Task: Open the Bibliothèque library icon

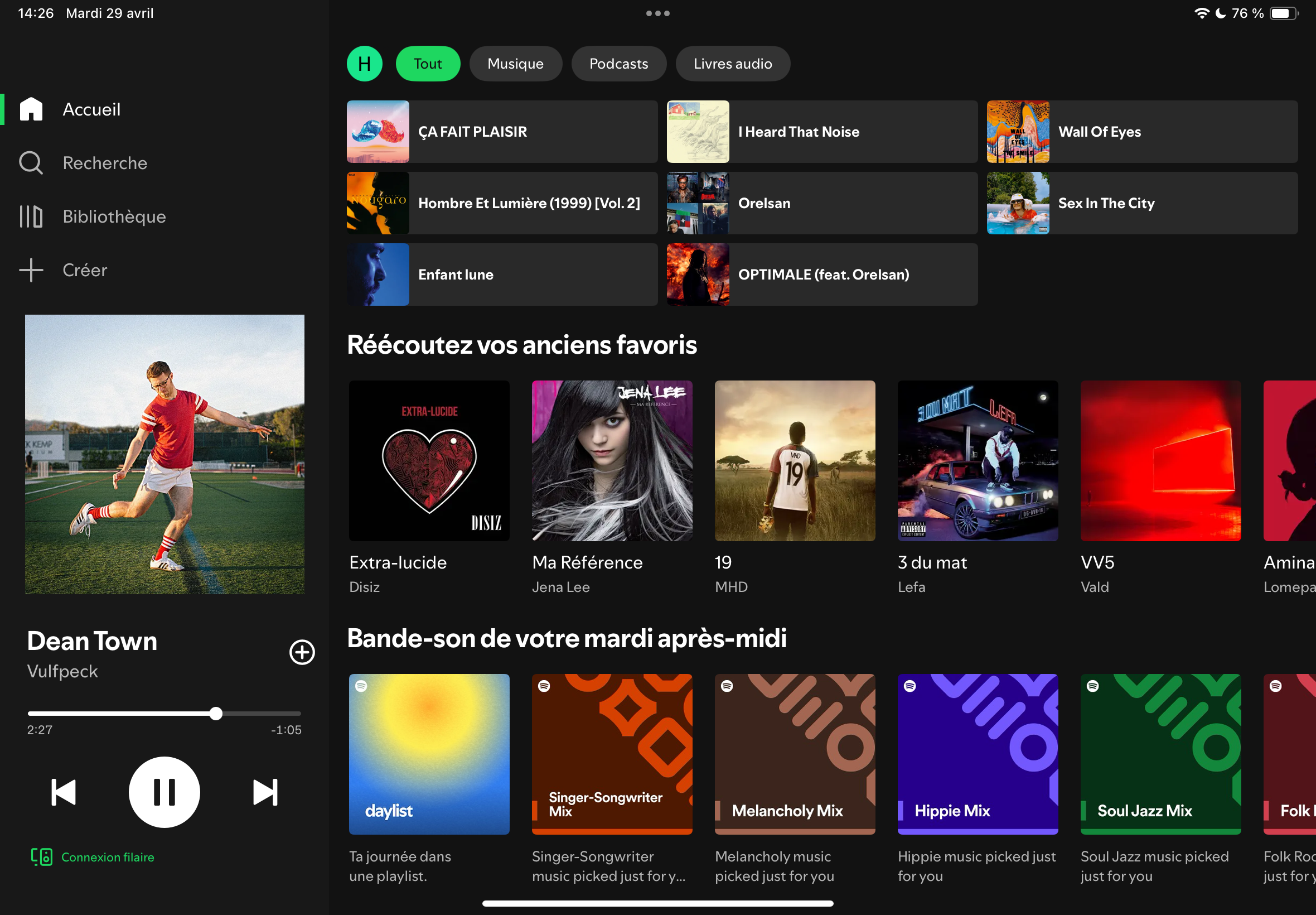Action: pyautogui.click(x=31, y=216)
